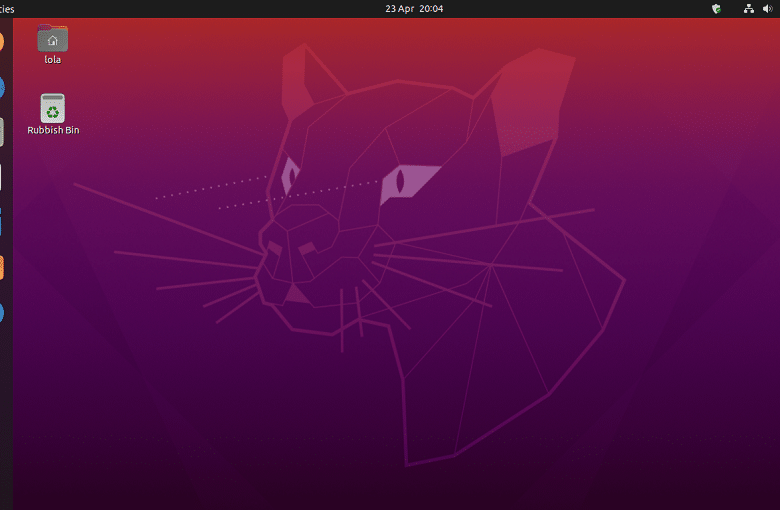Open the shield security indicator in top bar
Image resolution: width=780 pixels, height=510 pixels.
(x=716, y=8)
